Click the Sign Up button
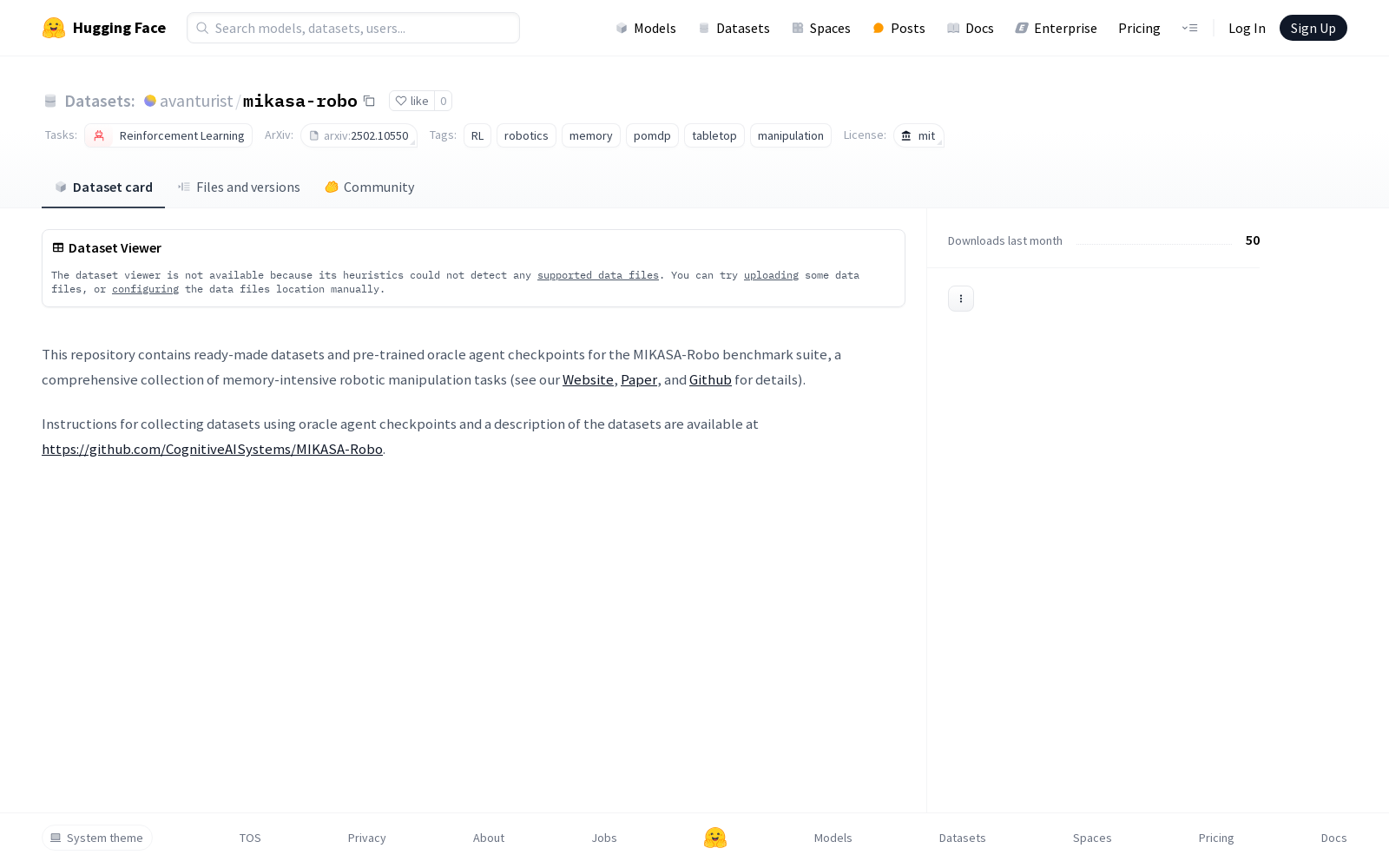1389x868 pixels. 1313,28
